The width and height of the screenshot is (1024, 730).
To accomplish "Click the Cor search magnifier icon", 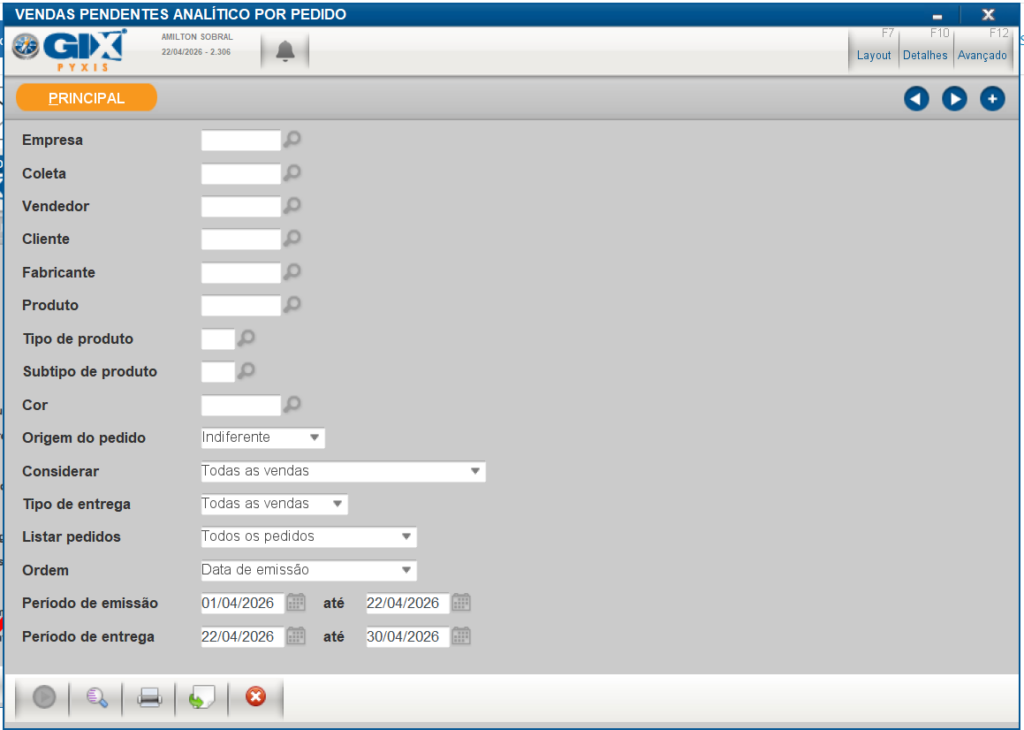I will point(292,404).
